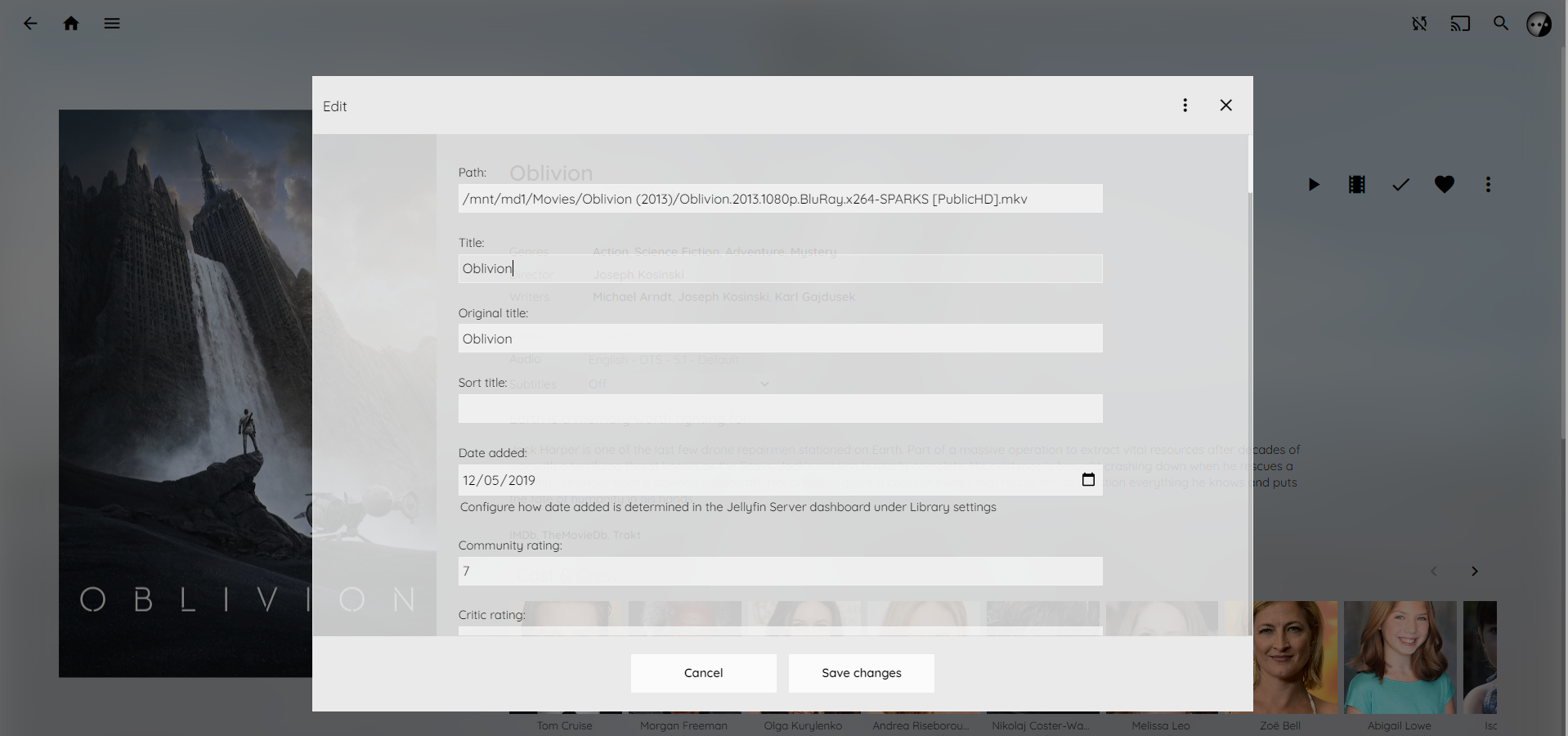The width and height of the screenshot is (1568, 736).
Task: Show previous cast members with left chevron
Action: pos(1434,572)
